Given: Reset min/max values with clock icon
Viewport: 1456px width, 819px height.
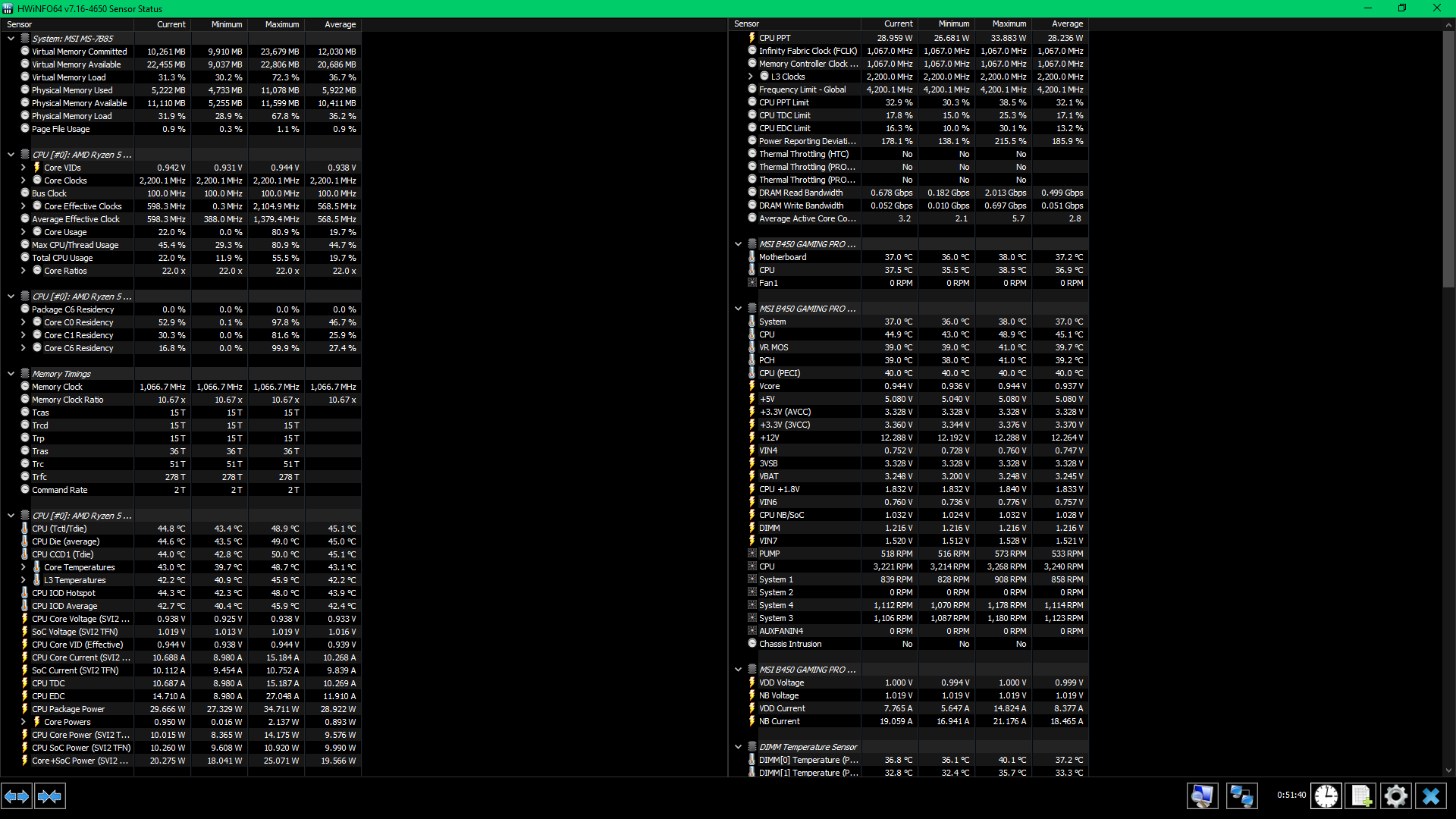Looking at the screenshot, I should pyautogui.click(x=1326, y=796).
